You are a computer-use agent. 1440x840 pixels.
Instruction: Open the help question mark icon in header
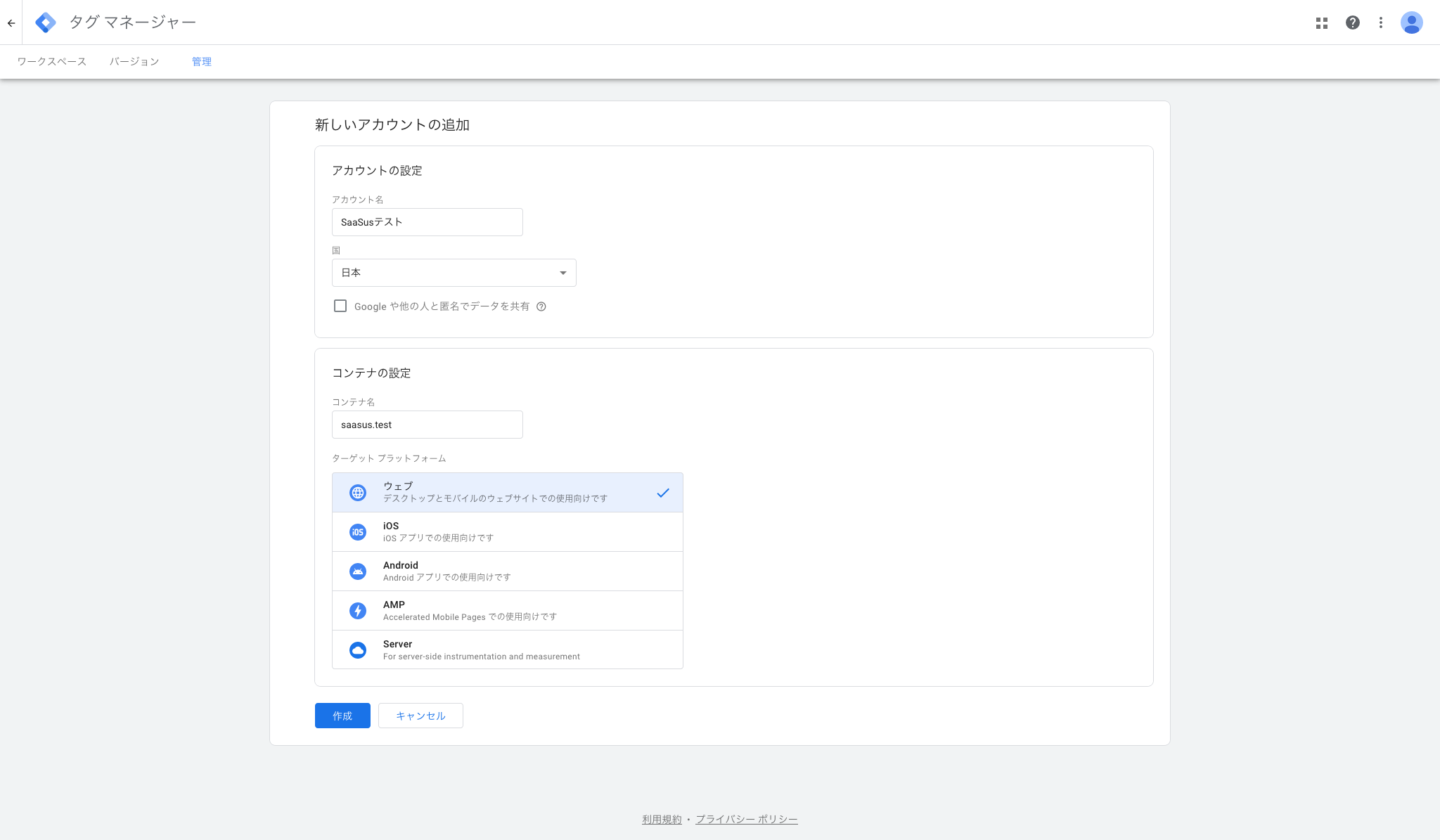pos(1353,22)
